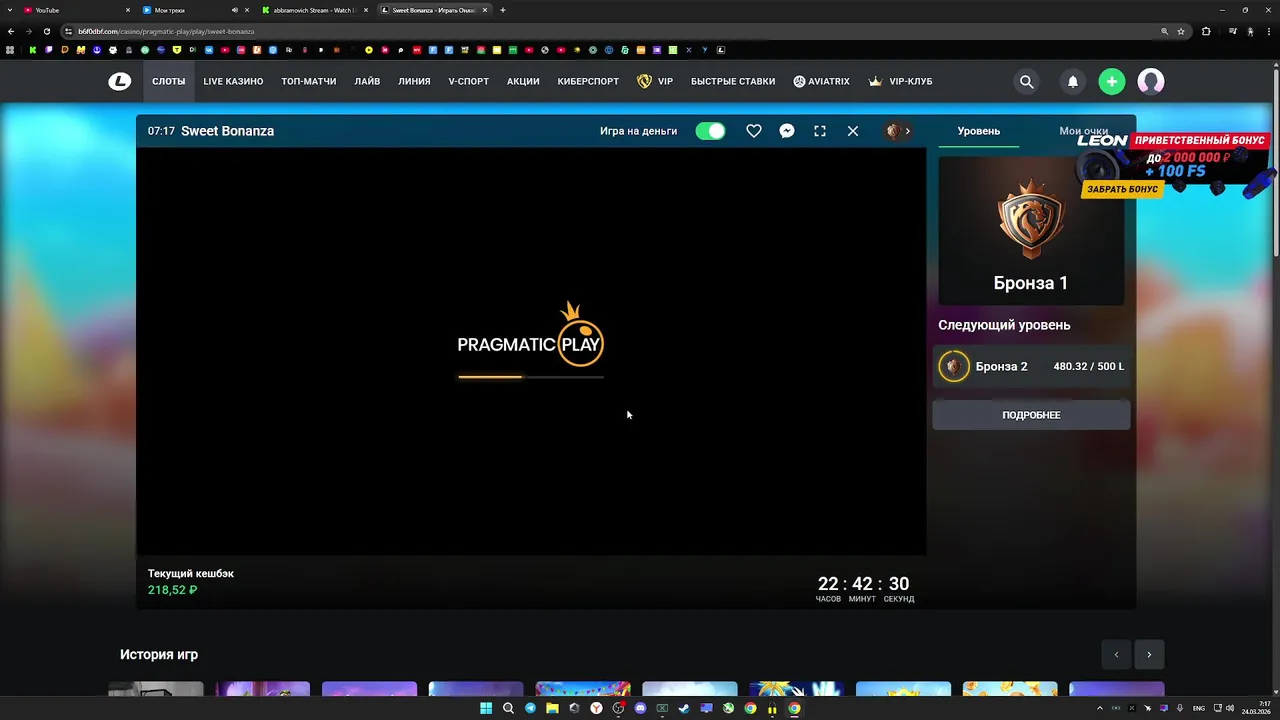The width and height of the screenshot is (1280, 720).
Task: Open Discord from the taskbar
Action: (x=640, y=708)
